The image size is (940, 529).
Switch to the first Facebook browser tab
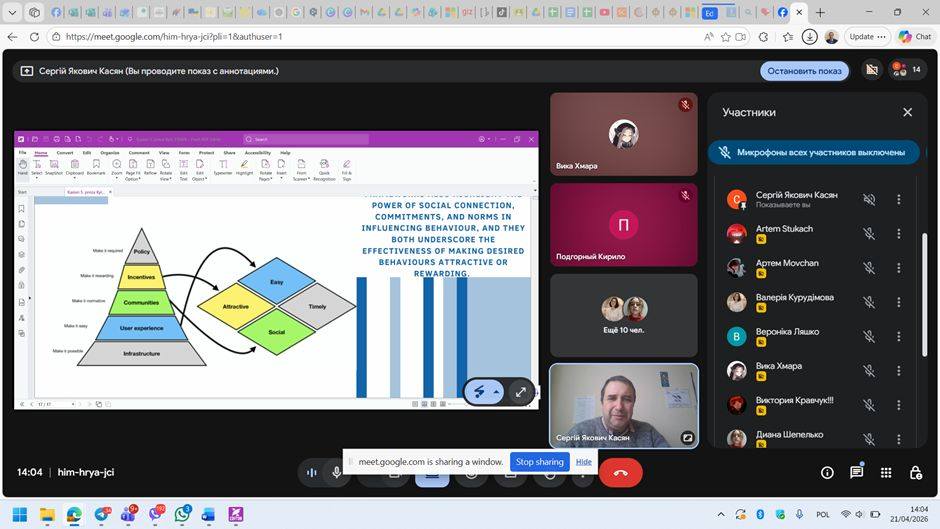coord(56,13)
